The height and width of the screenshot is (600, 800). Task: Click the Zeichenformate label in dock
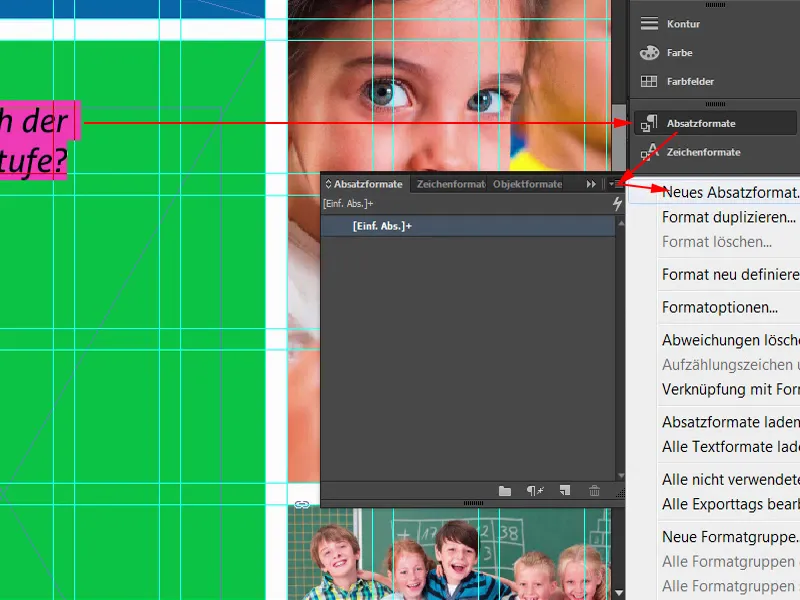click(704, 152)
